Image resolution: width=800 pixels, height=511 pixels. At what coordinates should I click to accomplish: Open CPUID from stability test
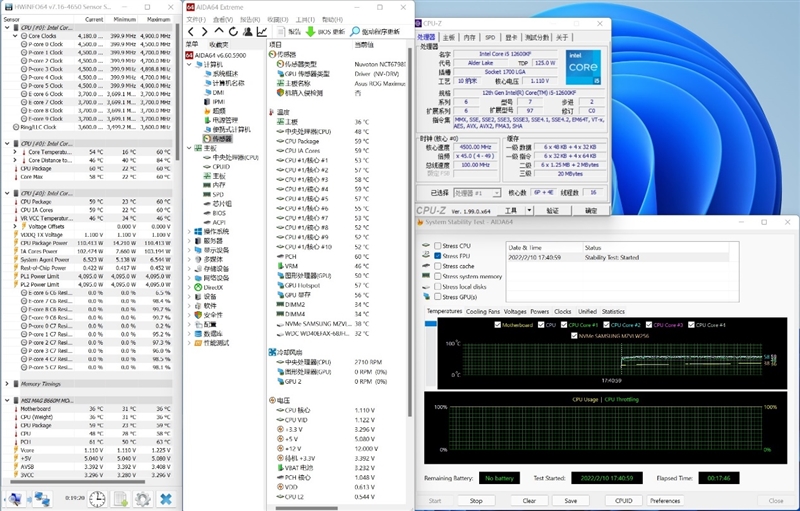(x=623, y=501)
